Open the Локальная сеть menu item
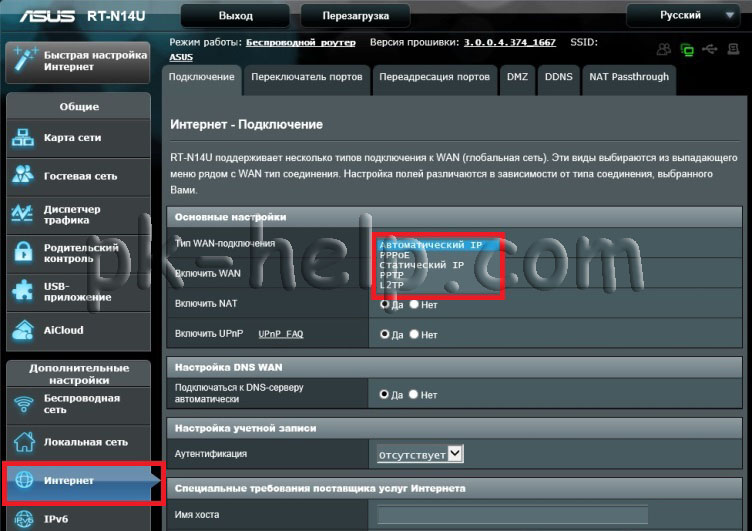The image size is (752, 531). coord(78,442)
